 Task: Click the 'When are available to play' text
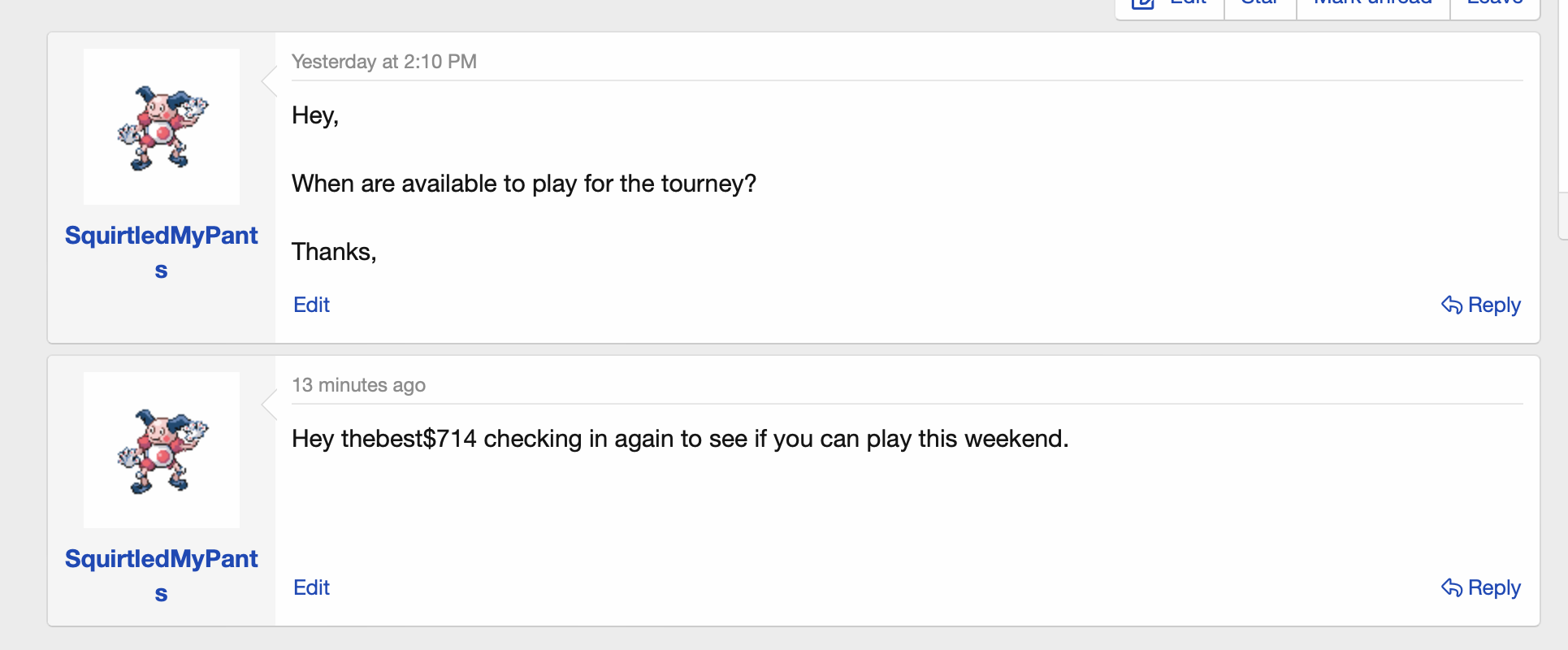click(x=523, y=184)
